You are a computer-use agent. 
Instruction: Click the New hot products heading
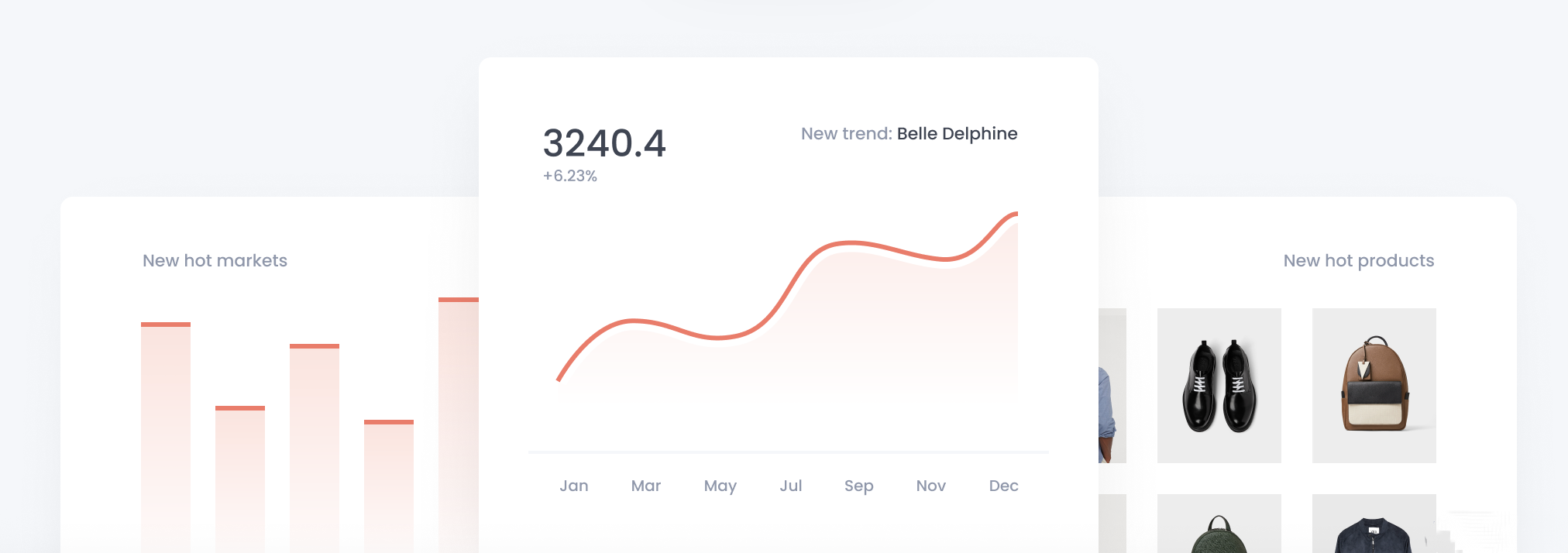click(x=1358, y=261)
